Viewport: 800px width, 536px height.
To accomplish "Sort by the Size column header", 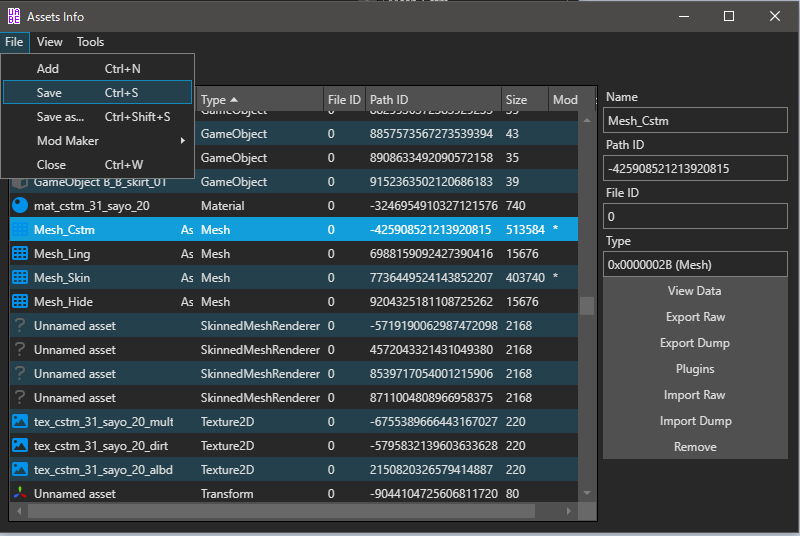I will pos(524,99).
